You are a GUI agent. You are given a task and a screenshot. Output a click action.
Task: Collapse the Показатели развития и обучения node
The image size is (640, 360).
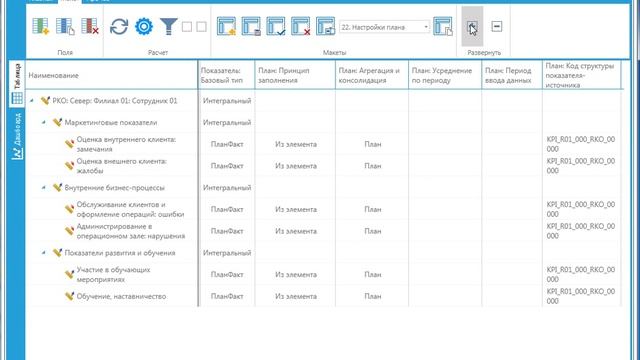click(x=44, y=253)
